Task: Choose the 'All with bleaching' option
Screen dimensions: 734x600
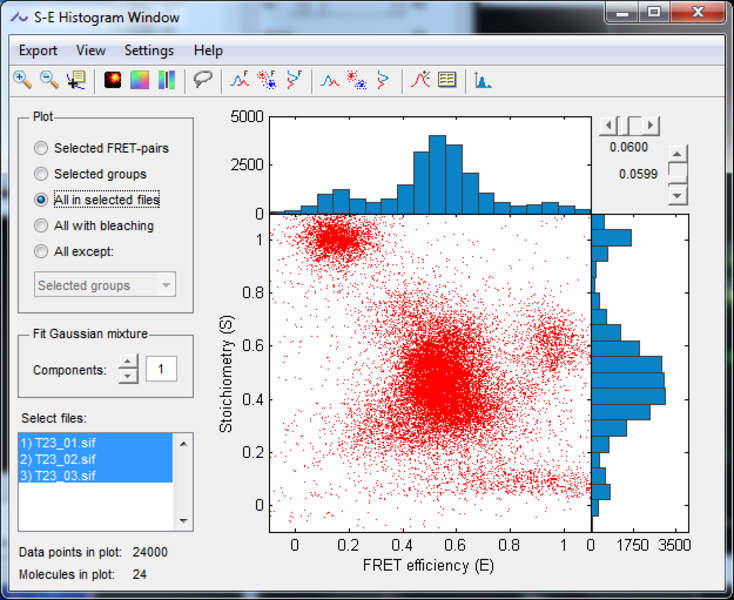Action: click(x=41, y=226)
